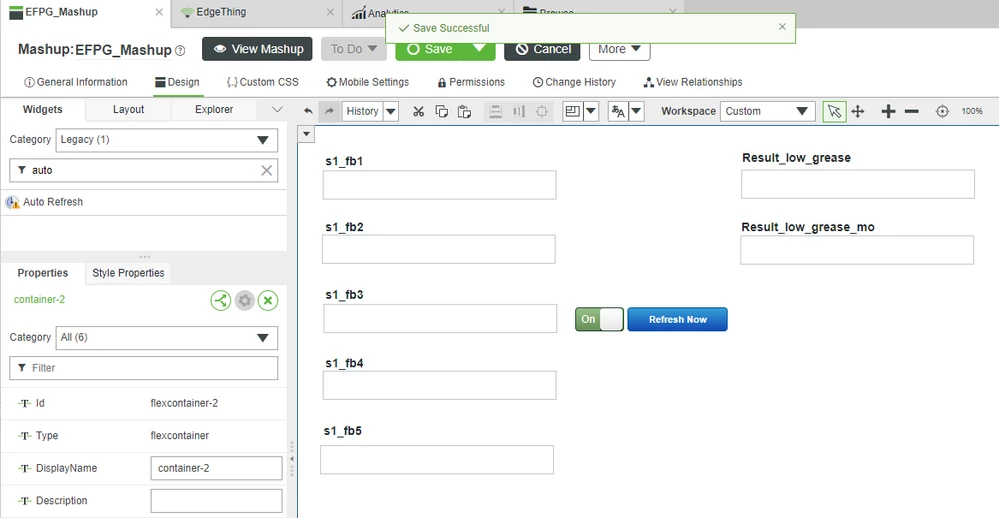The height and width of the screenshot is (518, 999).
Task: Click the distribute horizontally icon
Action: pos(519,111)
